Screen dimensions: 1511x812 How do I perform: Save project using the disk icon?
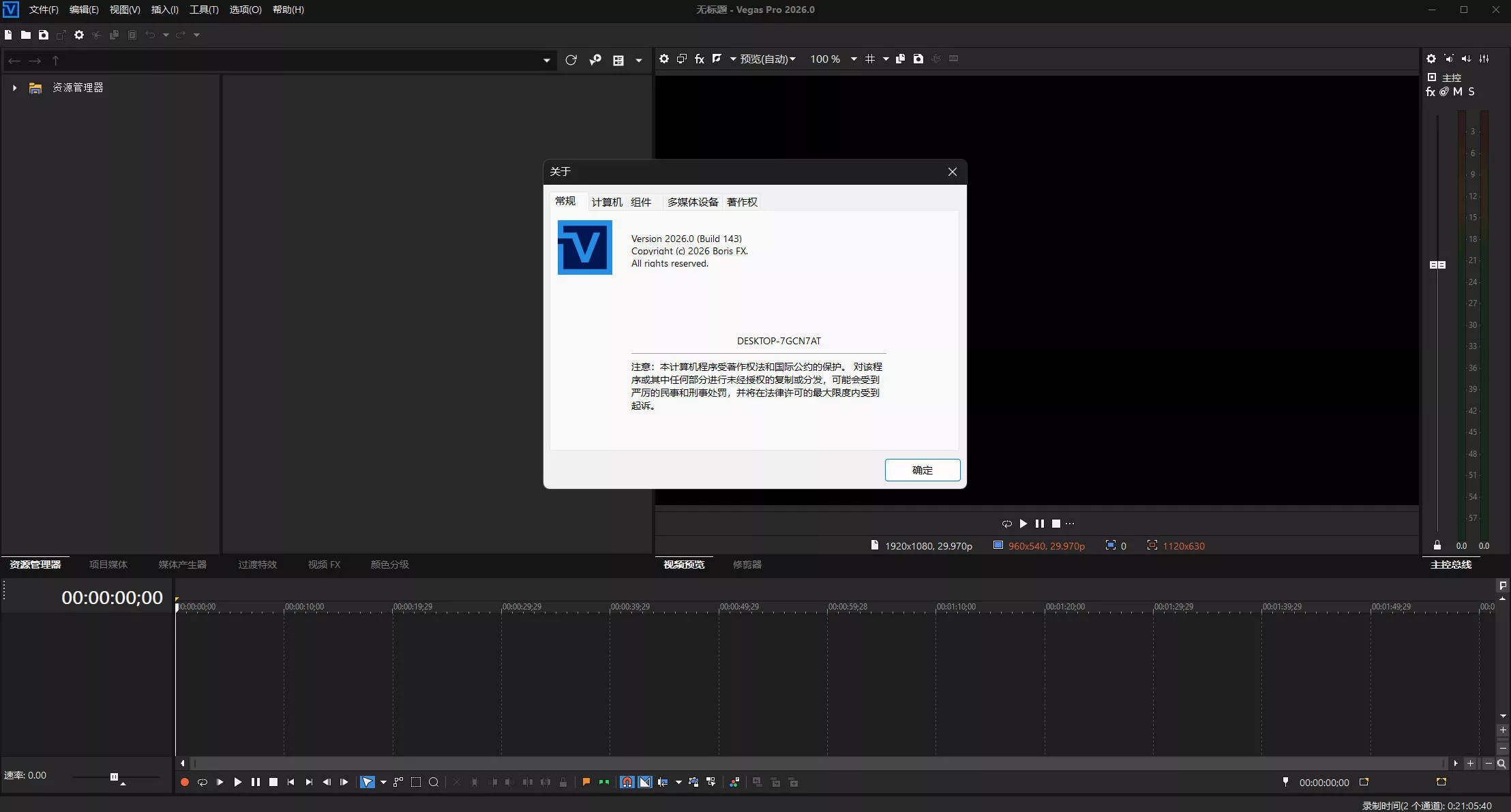pos(43,35)
